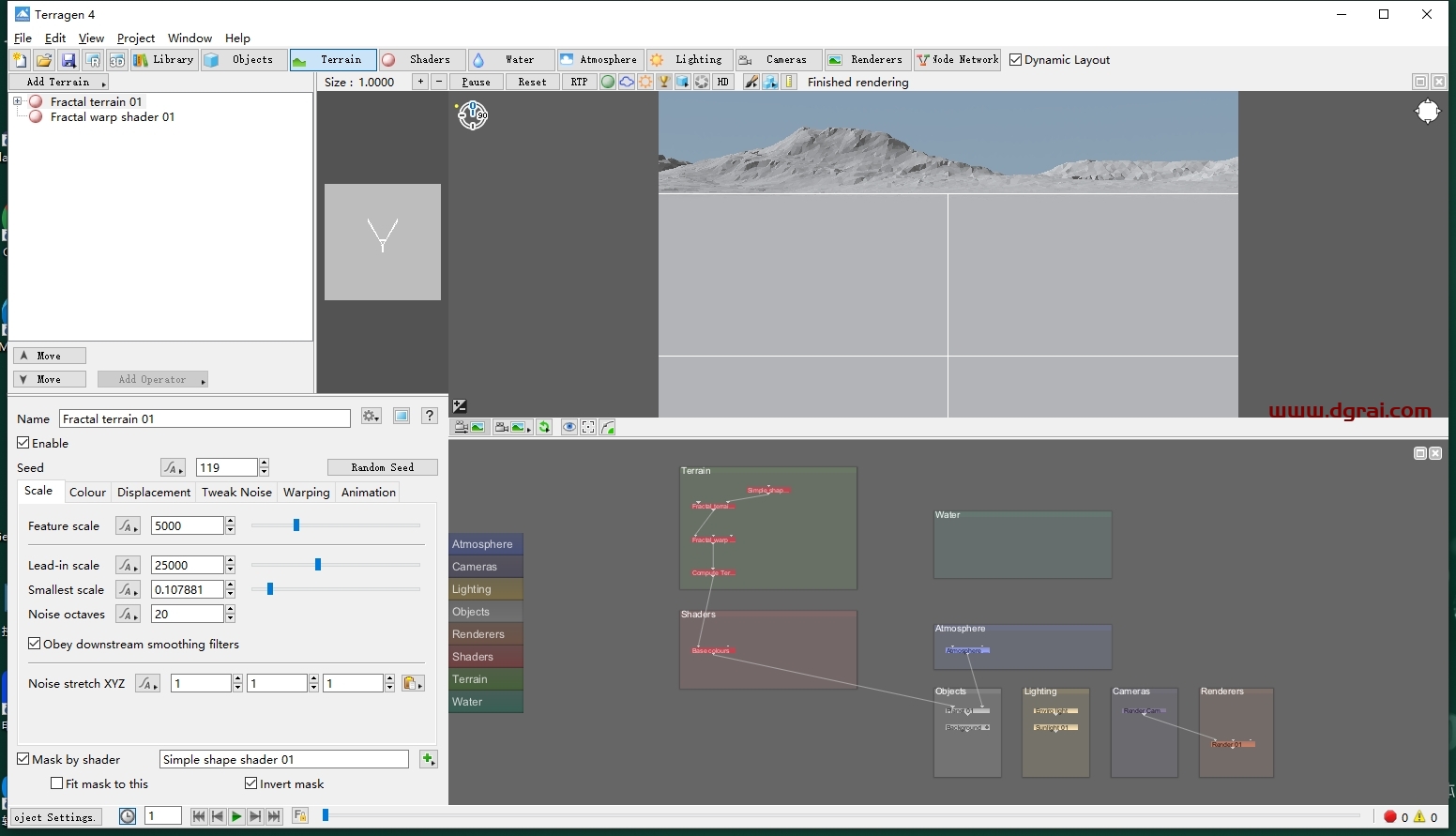The height and width of the screenshot is (836, 1456).
Task: Click the compass navigation icon in preview
Action: (473, 115)
